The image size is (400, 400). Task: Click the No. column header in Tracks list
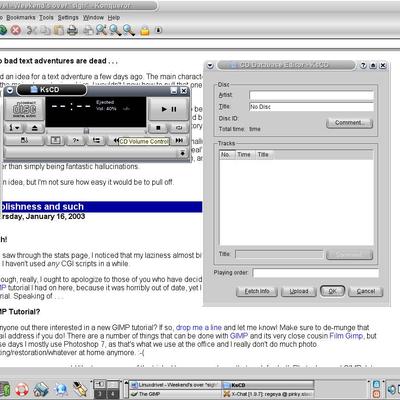click(226, 154)
